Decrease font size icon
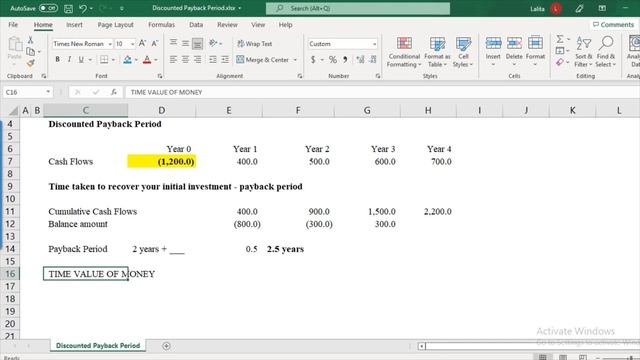 pyautogui.click(x=155, y=43)
